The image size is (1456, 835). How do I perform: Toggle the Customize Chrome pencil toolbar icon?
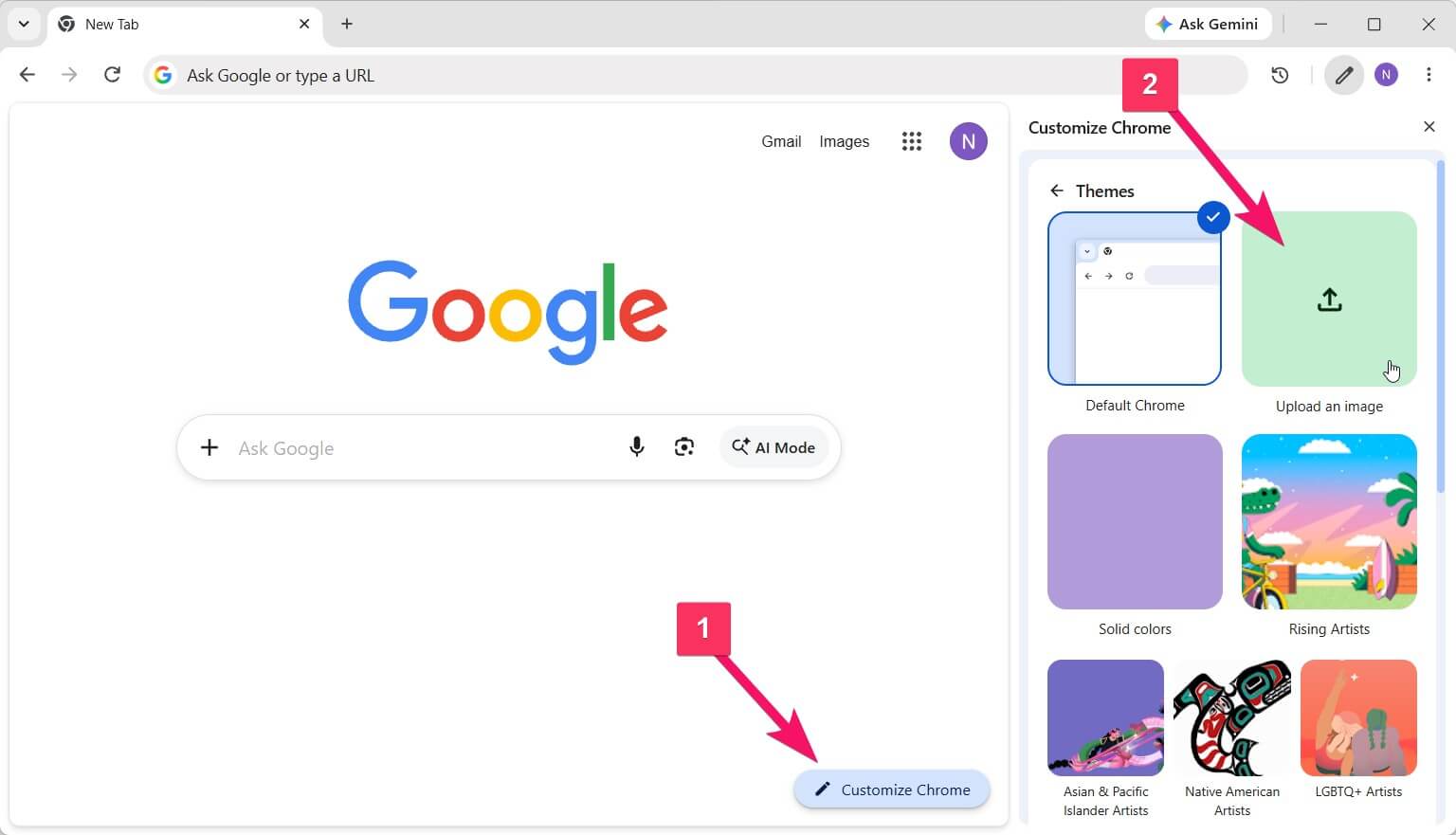[1344, 75]
